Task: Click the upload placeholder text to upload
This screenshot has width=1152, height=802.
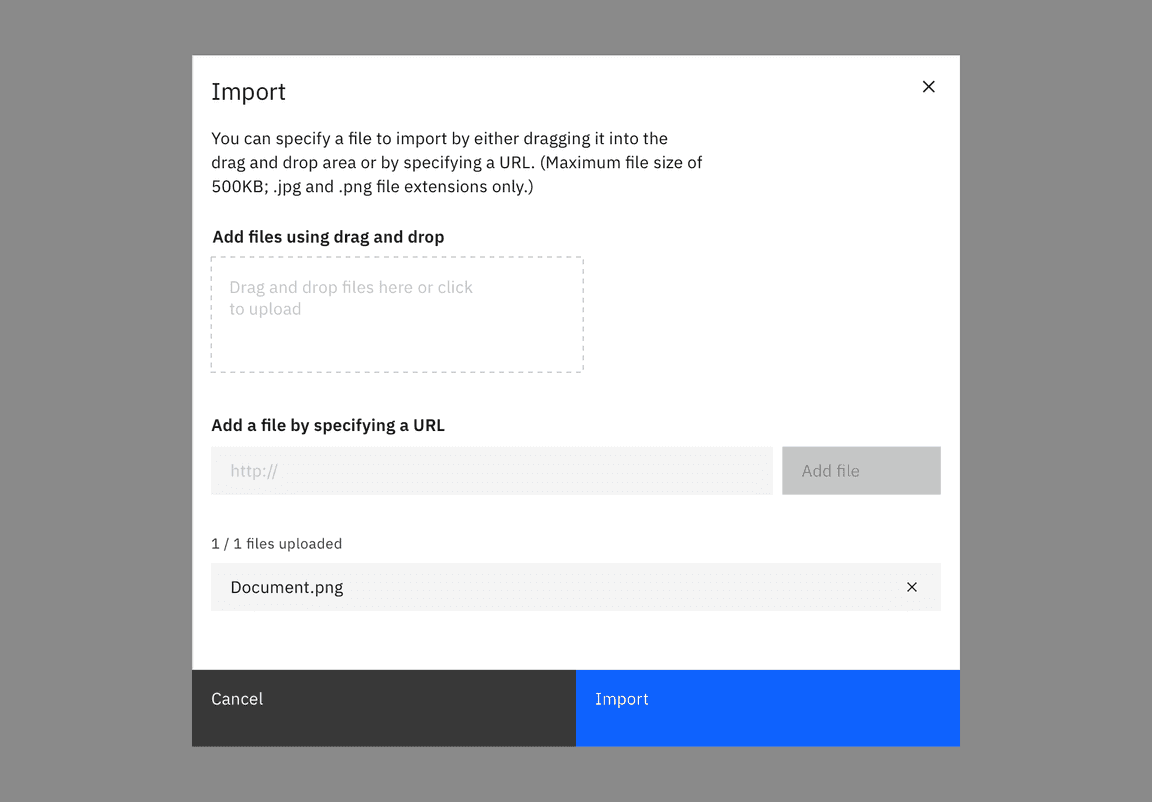Action: (351, 297)
